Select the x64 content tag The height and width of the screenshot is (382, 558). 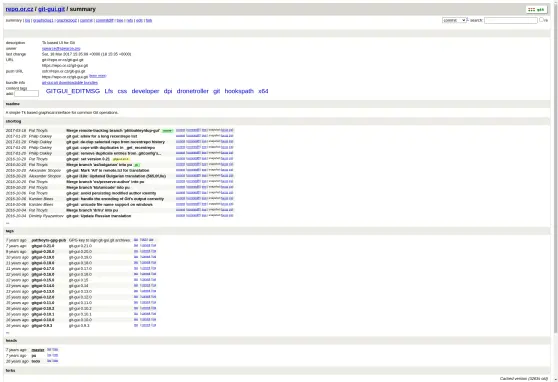tap(263, 91)
